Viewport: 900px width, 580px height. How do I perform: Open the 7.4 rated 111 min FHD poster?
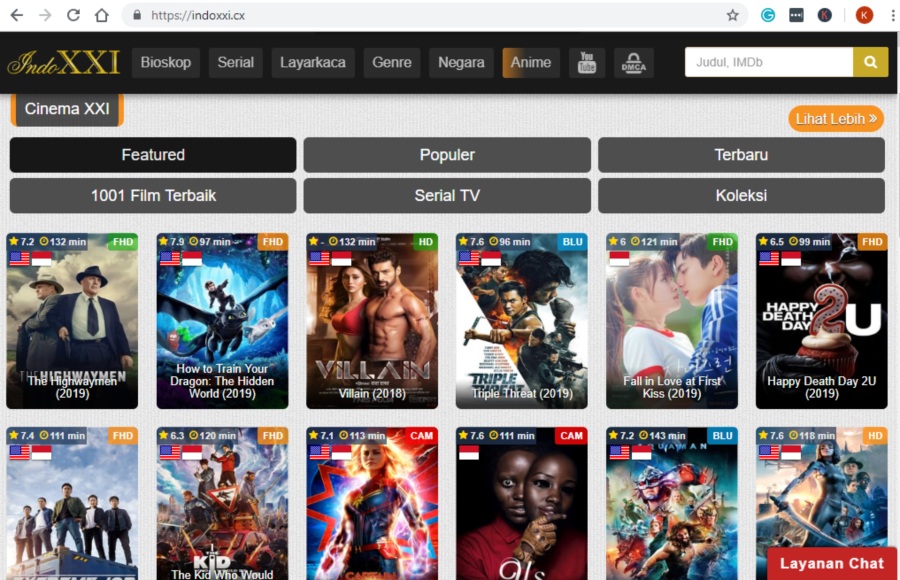pyautogui.click(x=72, y=504)
